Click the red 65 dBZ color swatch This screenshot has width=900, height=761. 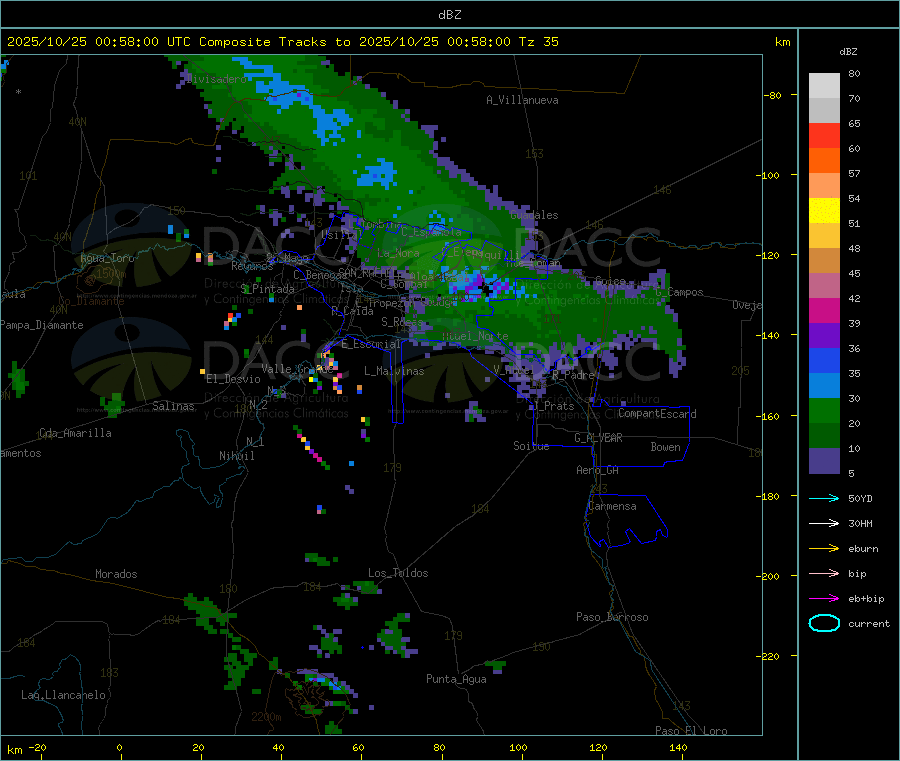point(824,135)
